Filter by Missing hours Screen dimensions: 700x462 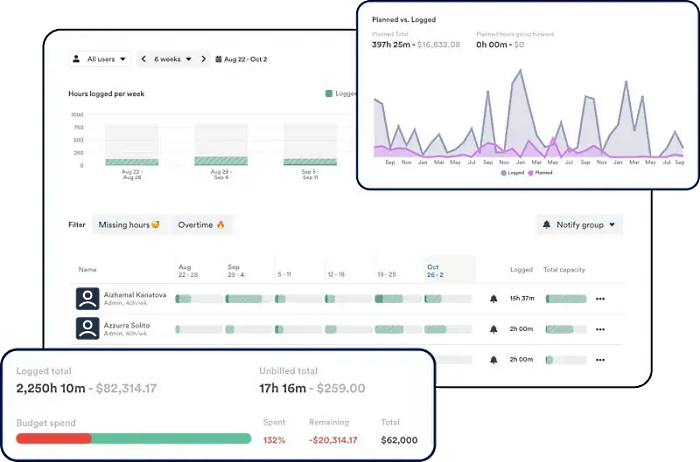click(x=129, y=225)
